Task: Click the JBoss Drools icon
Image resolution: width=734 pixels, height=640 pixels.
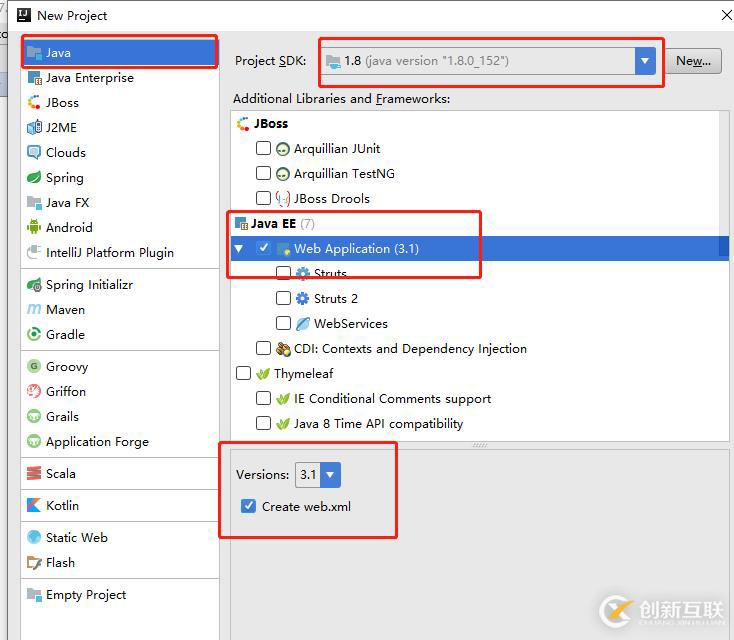Action: [x=283, y=199]
